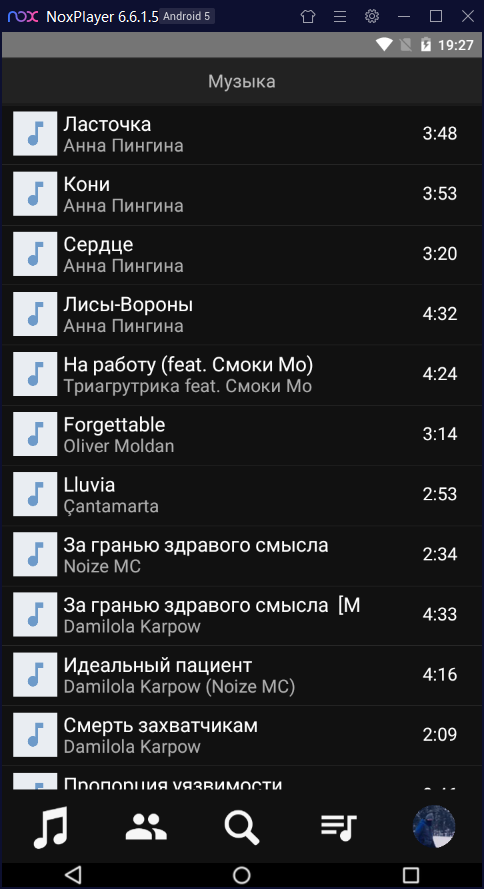Open NoxPlayer hamburger menu in title bar
This screenshot has height=889, width=484.
[339, 16]
